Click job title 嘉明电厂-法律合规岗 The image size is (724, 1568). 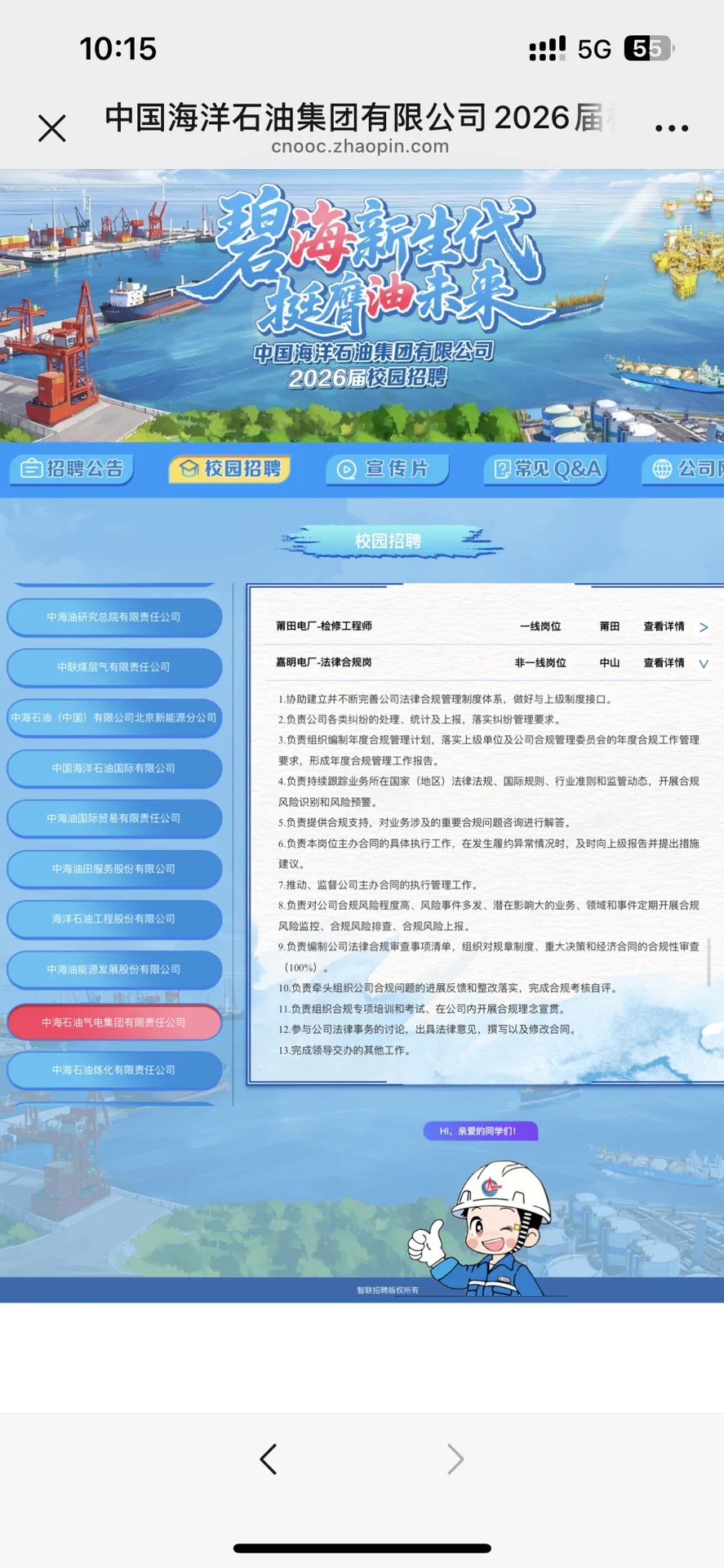324,662
